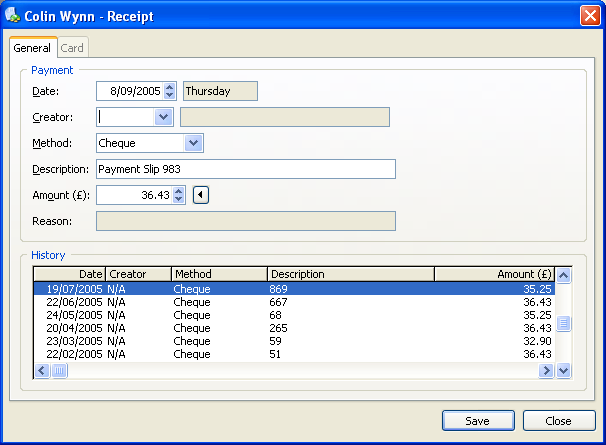Sort history by Amount (£) column header
Screen dimensions: 606x445
[494, 274]
